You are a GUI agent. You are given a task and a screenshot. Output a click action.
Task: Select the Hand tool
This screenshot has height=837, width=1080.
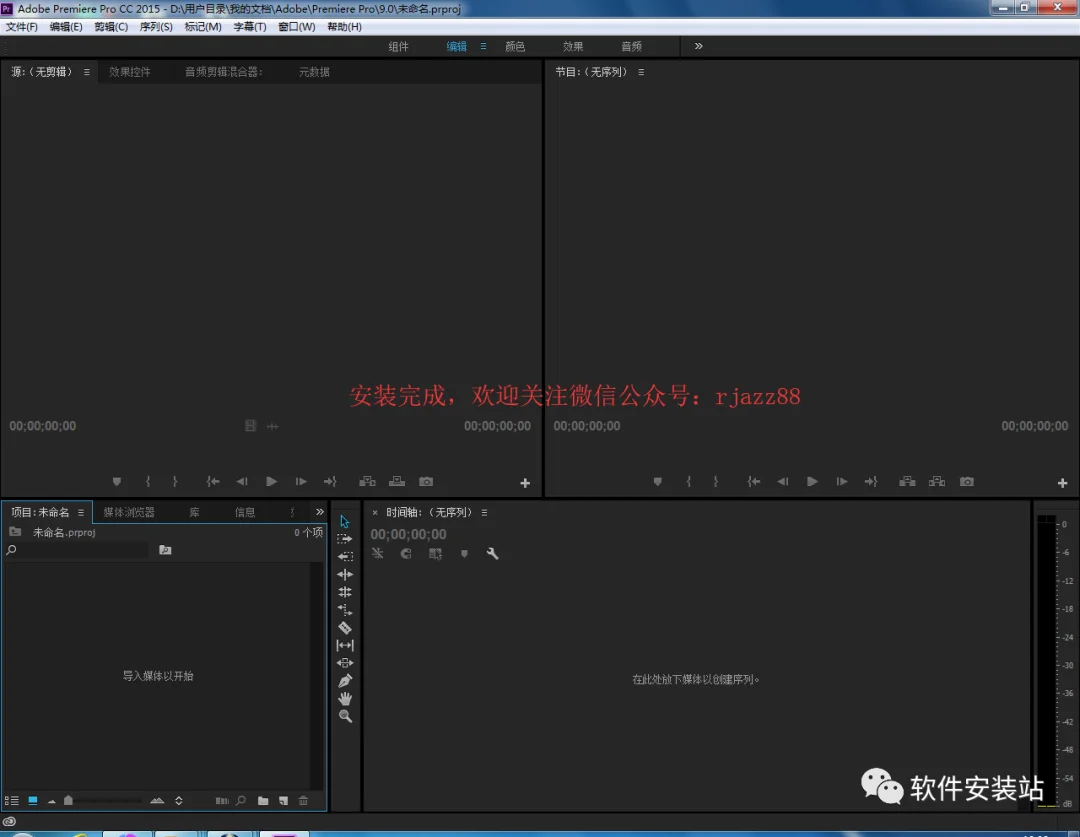(344, 699)
